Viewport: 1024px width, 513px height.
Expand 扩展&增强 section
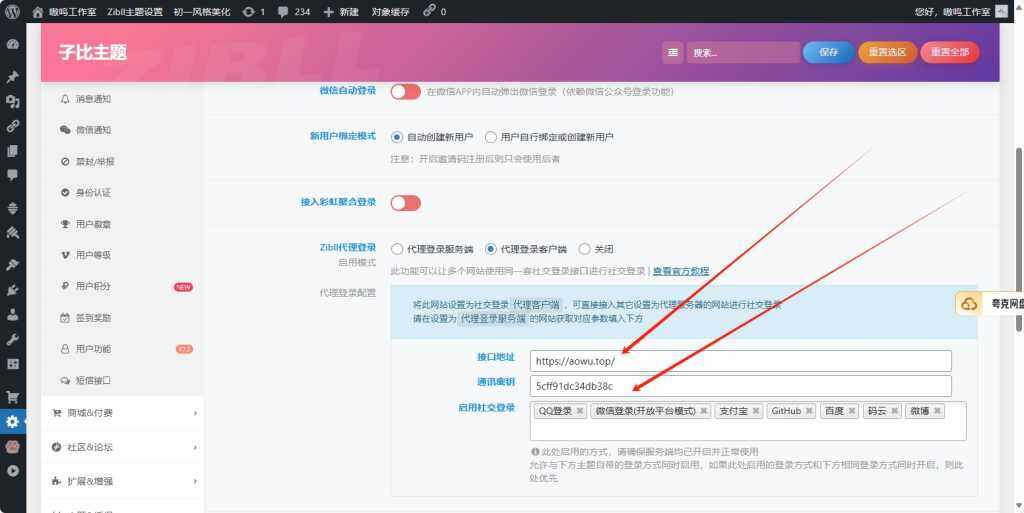123,481
